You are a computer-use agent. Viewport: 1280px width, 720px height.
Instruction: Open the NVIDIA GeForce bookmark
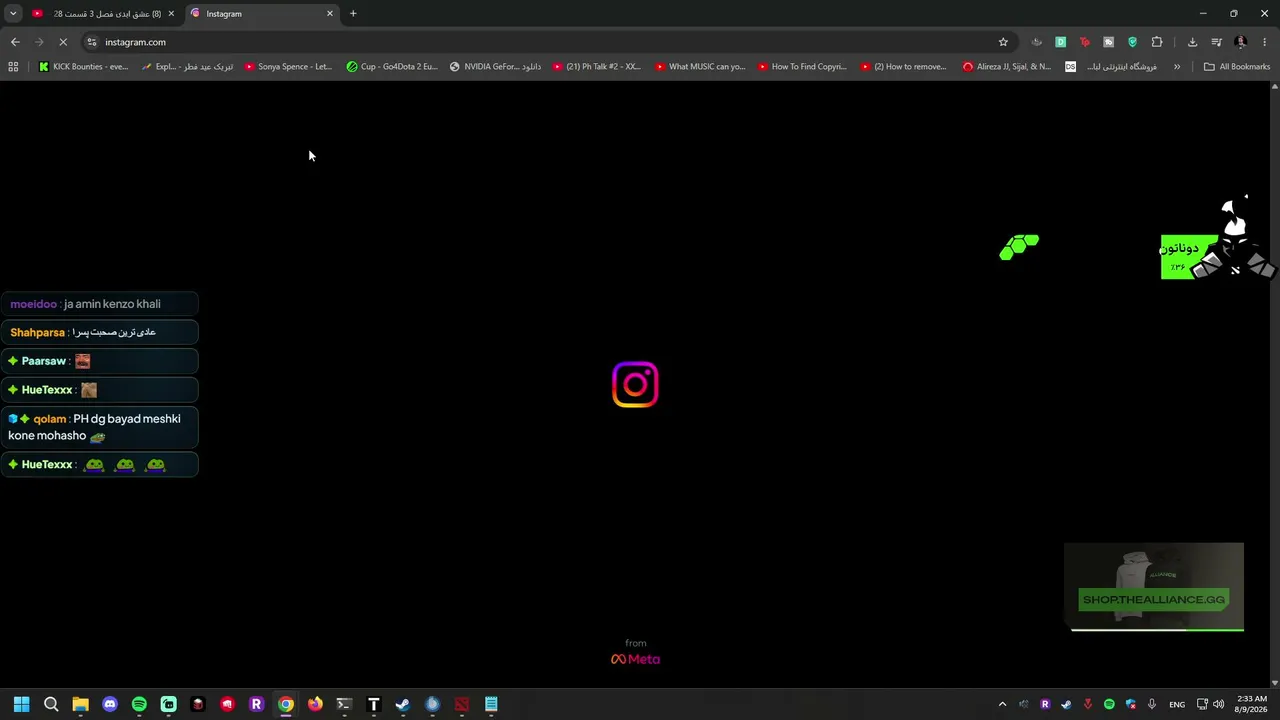point(495,67)
